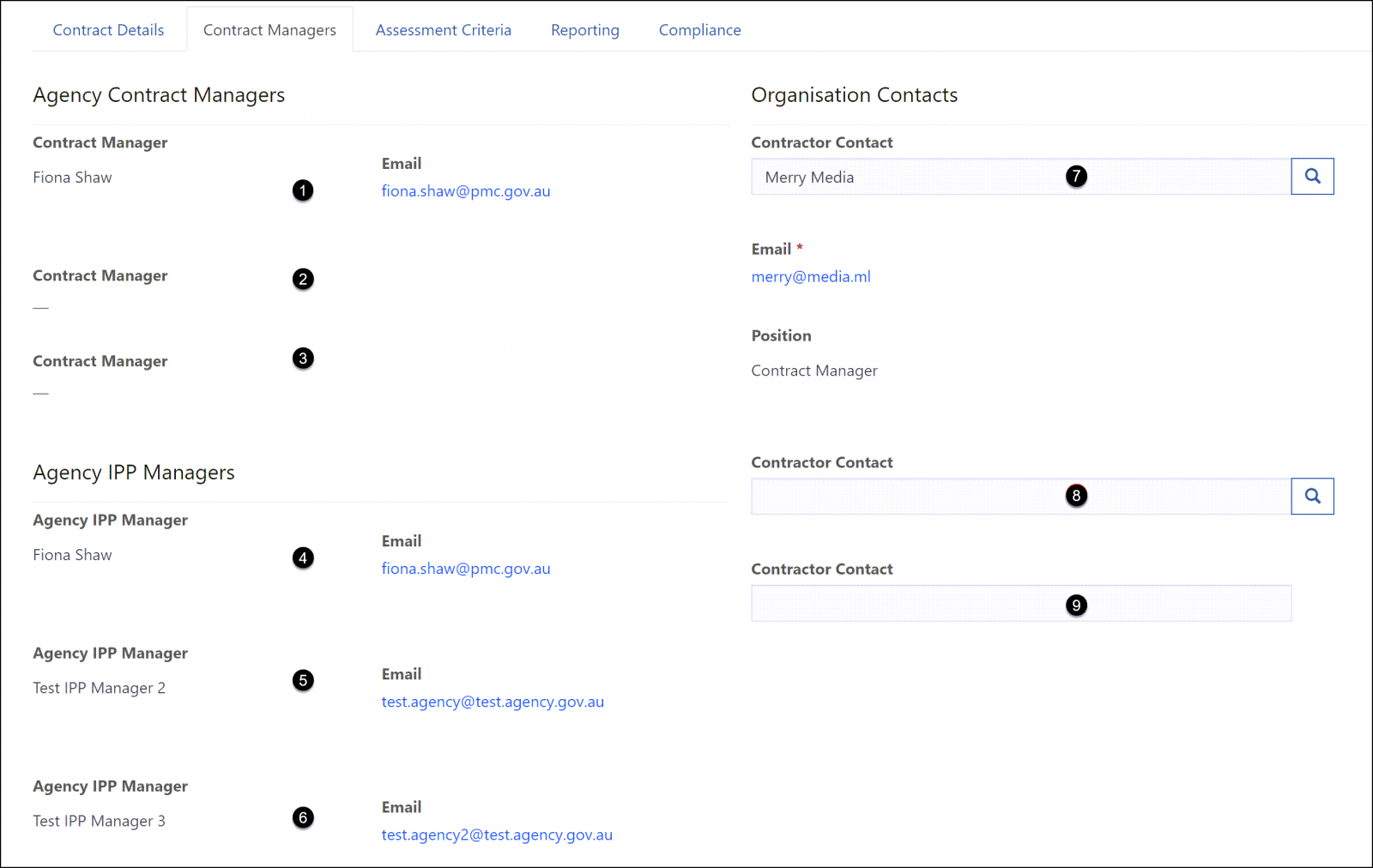Image resolution: width=1373 pixels, height=868 pixels.
Task: Click search icon beside the empty second Contractor Contact
Action: point(1312,496)
